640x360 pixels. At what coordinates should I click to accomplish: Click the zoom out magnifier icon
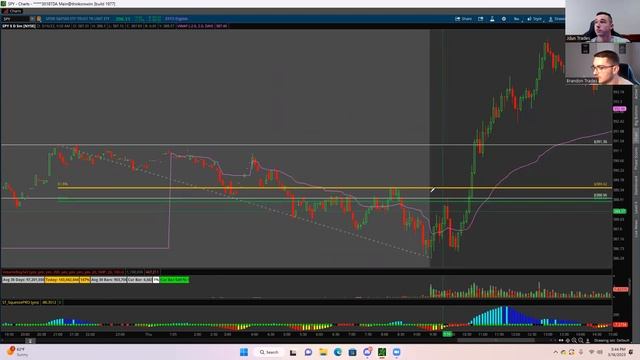pyautogui.click(x=580, y=340)
